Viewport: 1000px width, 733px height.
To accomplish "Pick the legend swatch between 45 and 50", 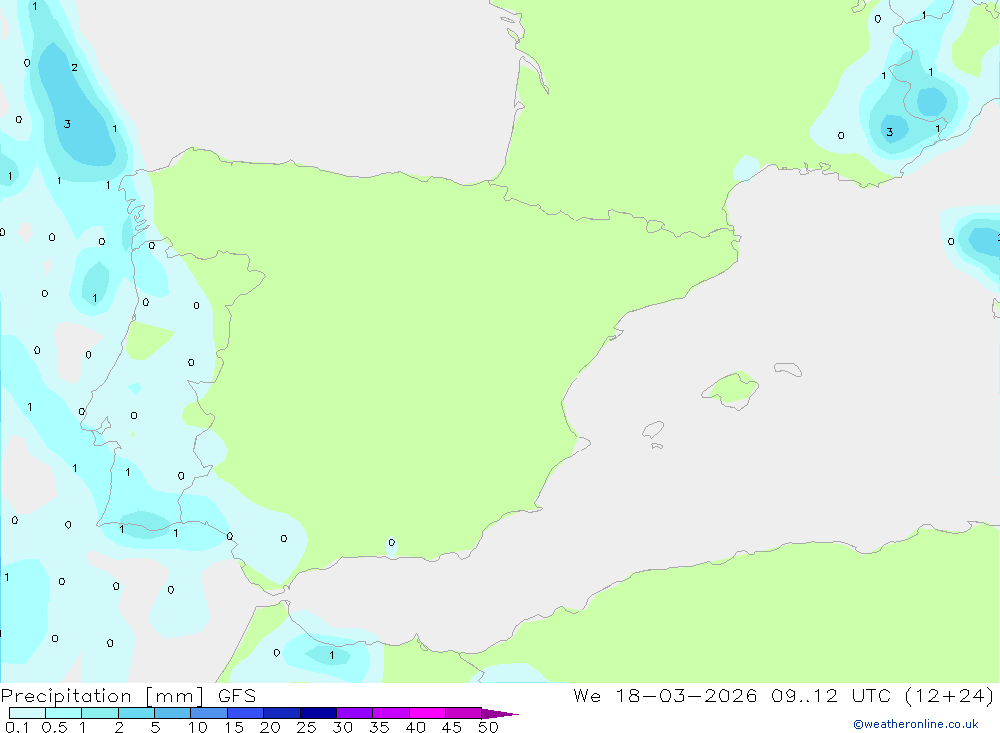I will click(464, 713).
